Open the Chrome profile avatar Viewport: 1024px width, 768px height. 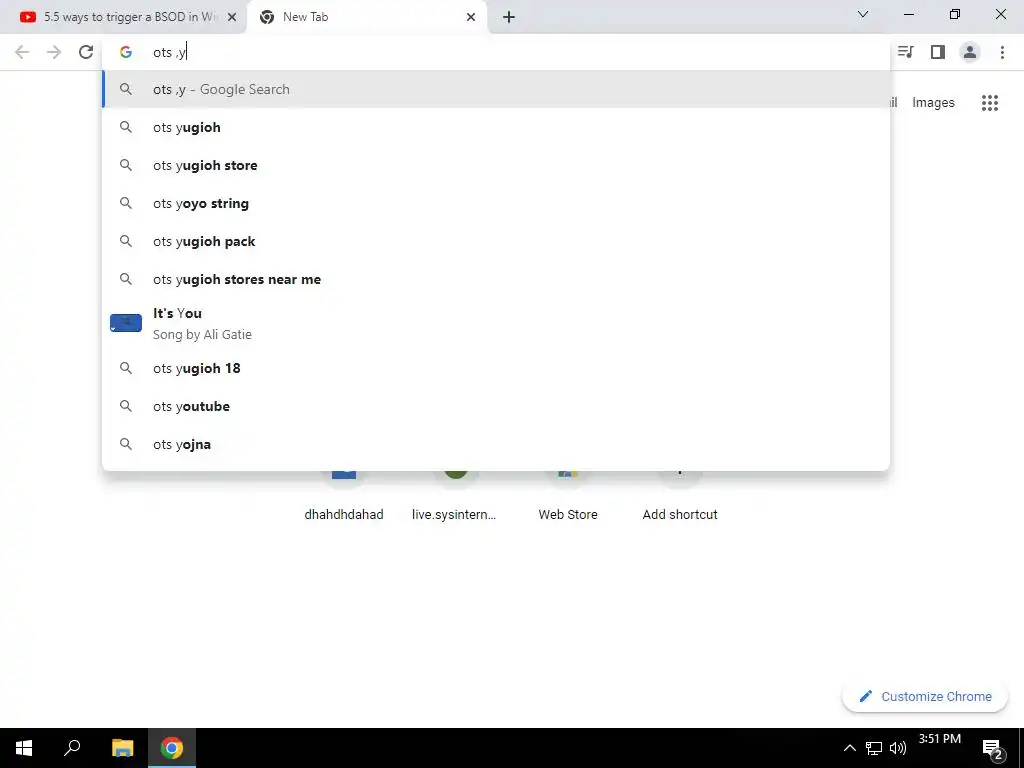(x=970, y=52)
